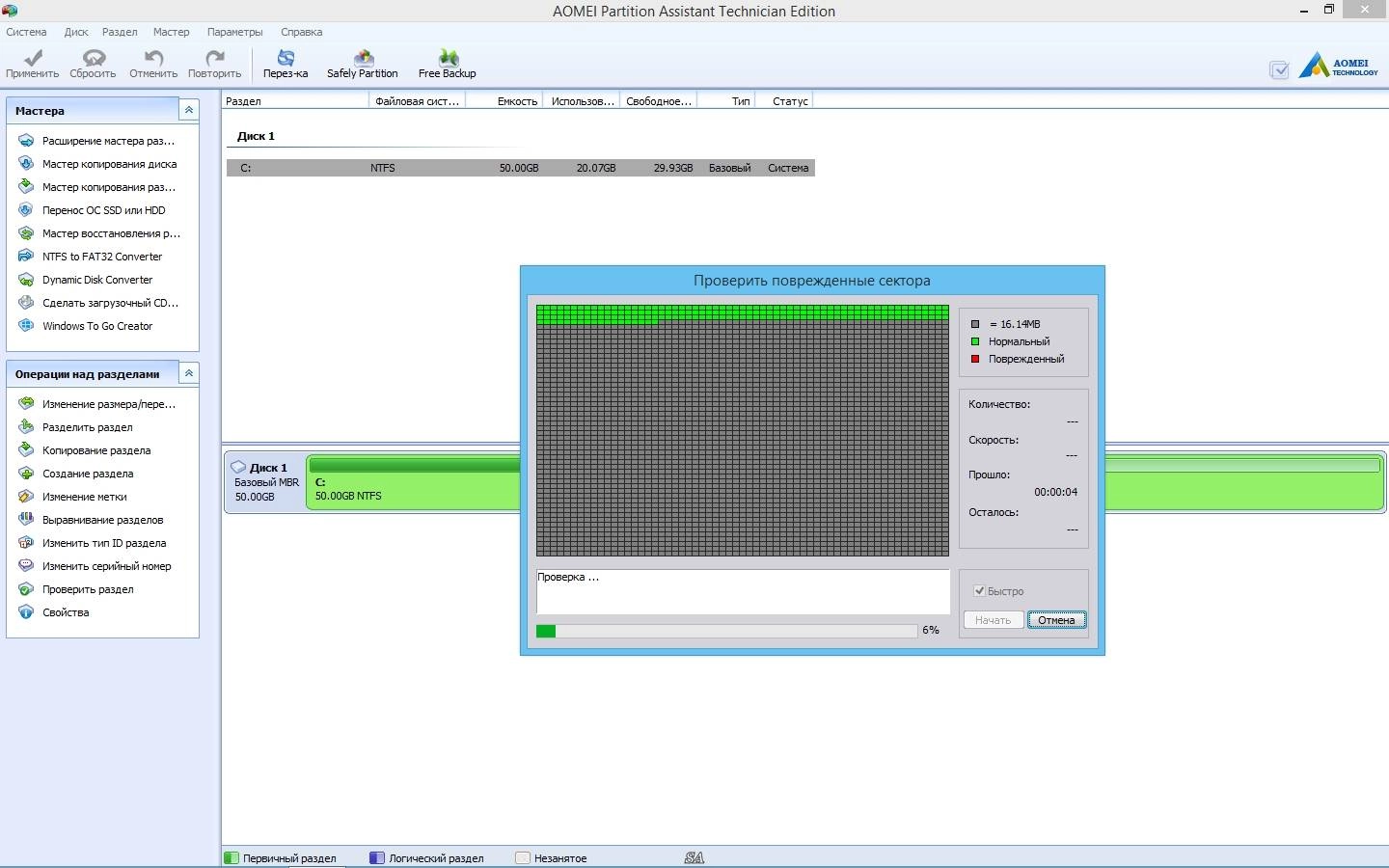The height and width of the screenshot is (868, 1389).
Task: Click the Отмена button in the dialog
Action: coord(1056,620)
